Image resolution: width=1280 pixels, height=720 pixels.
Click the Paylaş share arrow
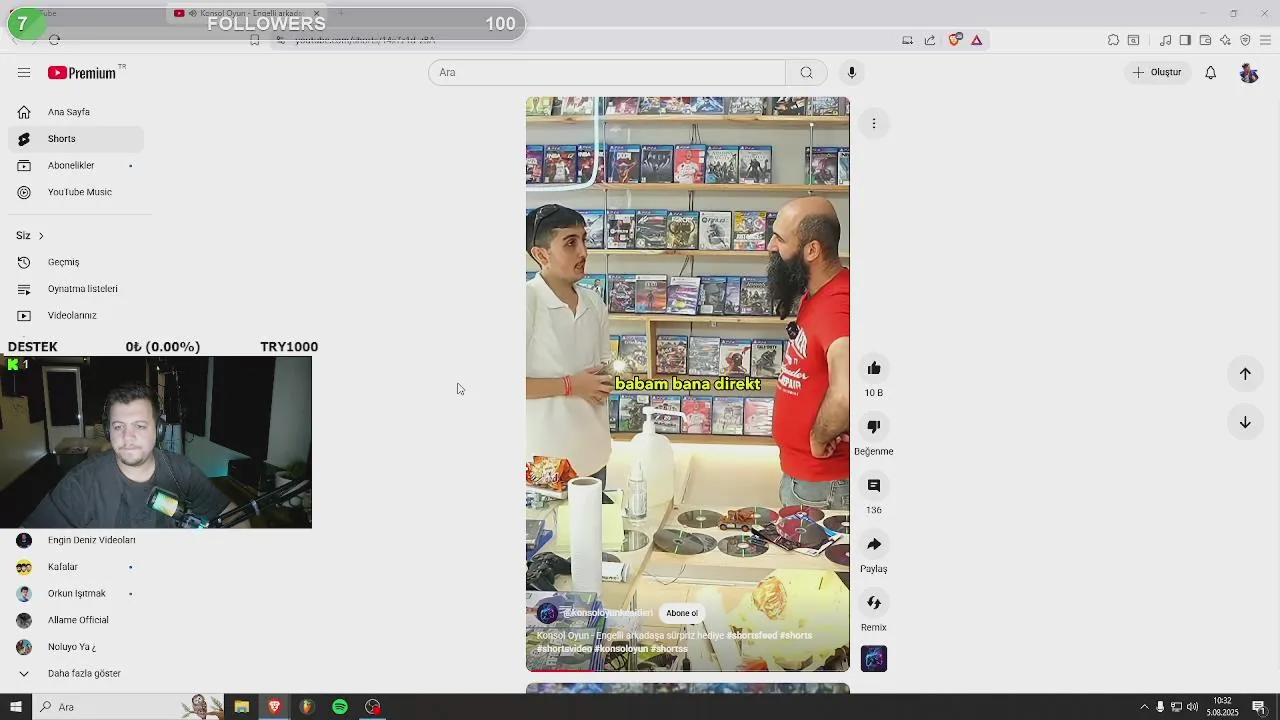[874, 544]
